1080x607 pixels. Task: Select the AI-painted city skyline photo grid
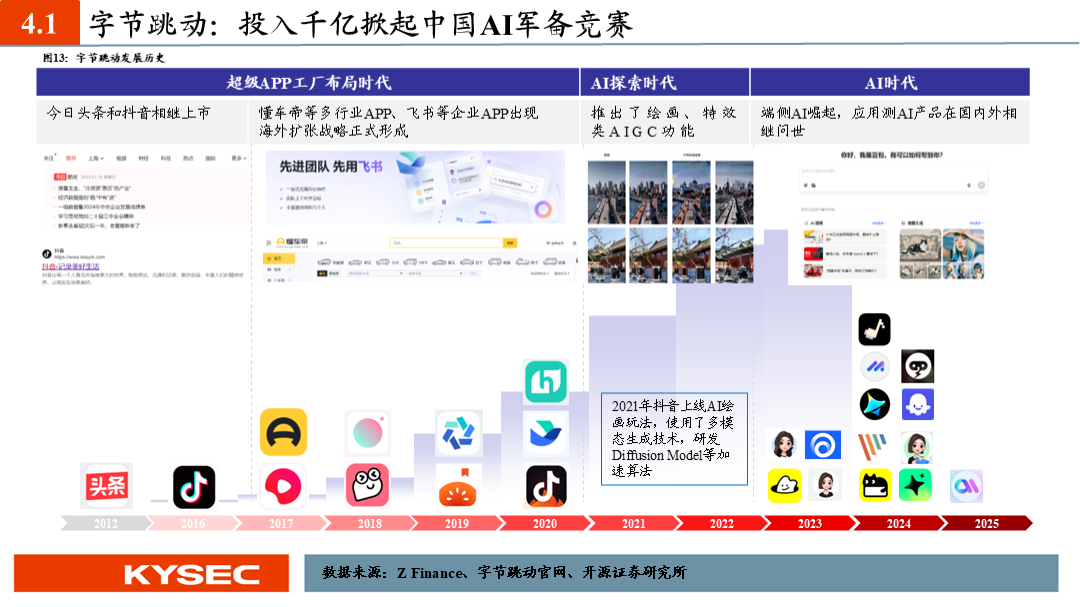coord(670,192)
